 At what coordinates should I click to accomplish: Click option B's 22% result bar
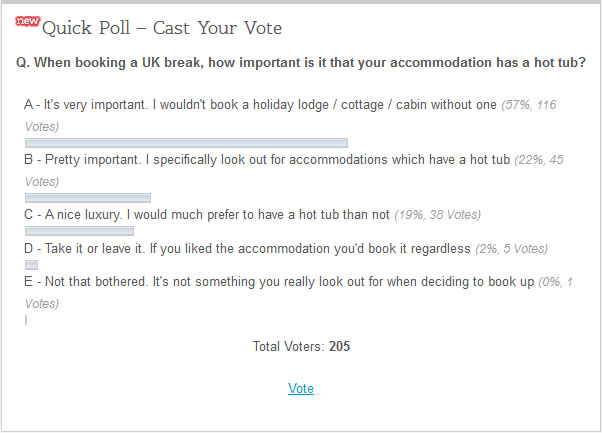tap(88, 198)
